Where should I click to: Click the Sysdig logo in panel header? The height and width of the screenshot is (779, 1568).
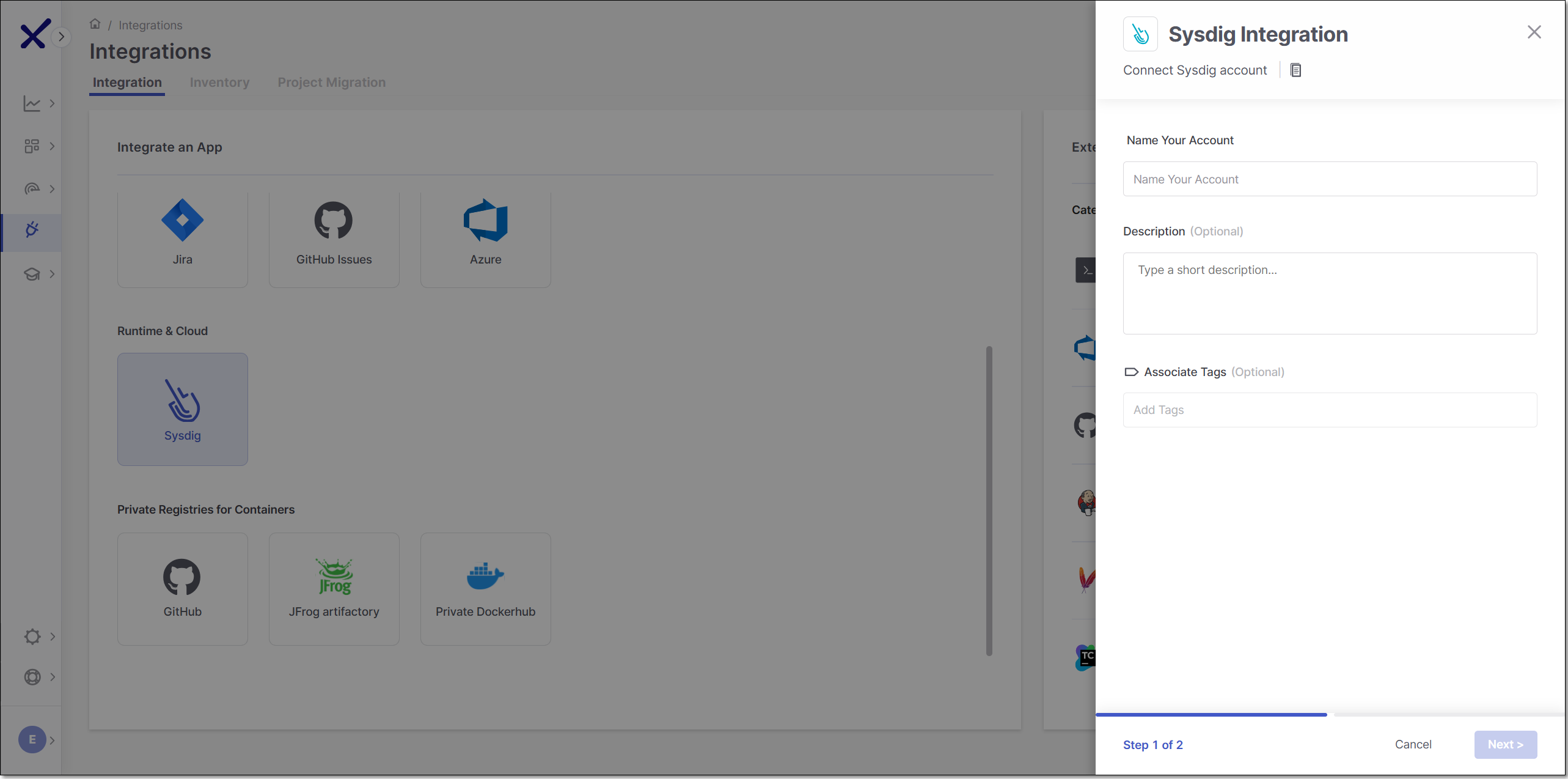click(x=1140, y=34)
